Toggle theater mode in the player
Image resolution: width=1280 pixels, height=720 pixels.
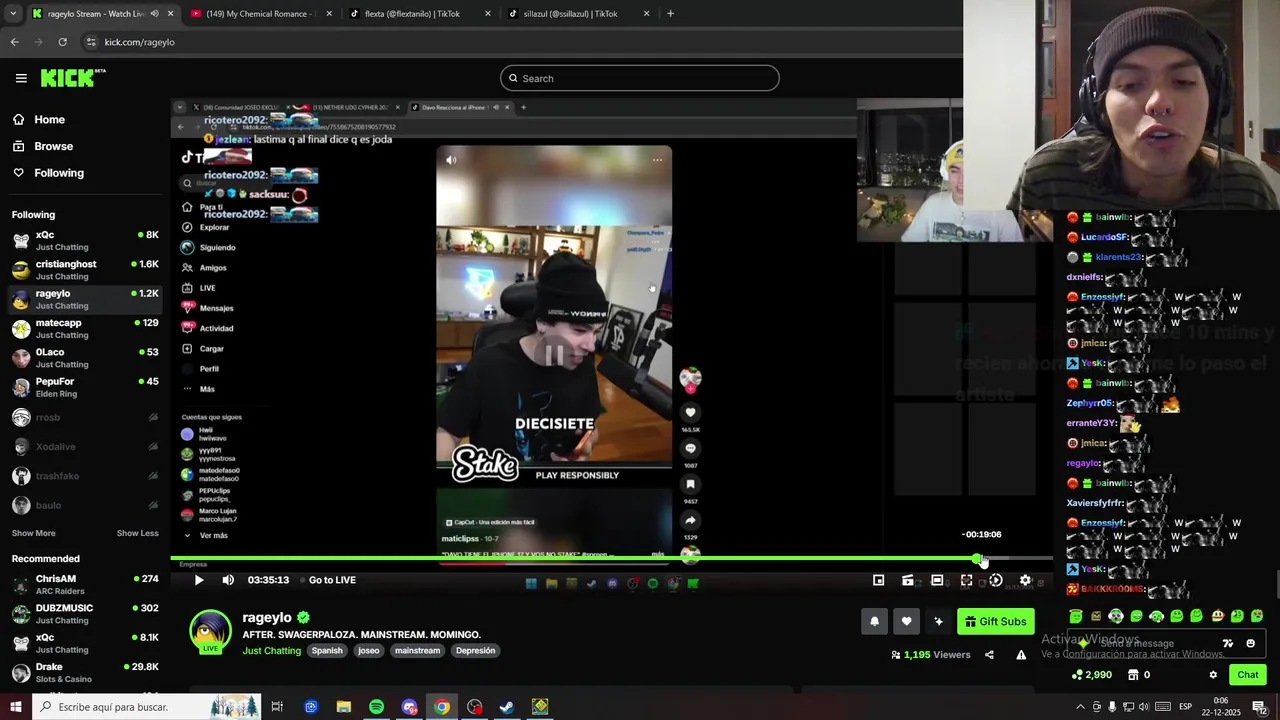coord(937,580)
